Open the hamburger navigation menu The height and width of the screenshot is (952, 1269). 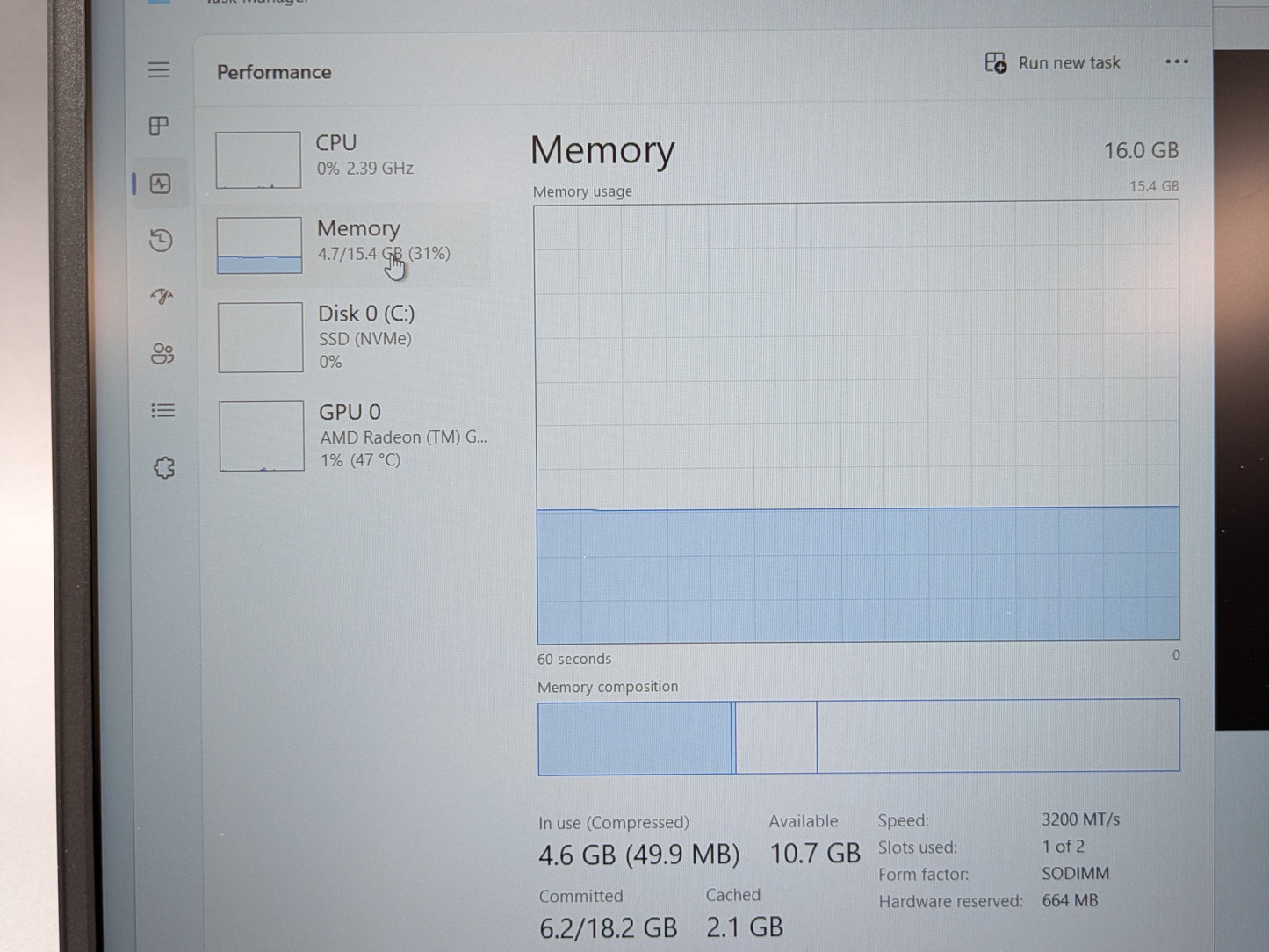(x=159, y=69)
